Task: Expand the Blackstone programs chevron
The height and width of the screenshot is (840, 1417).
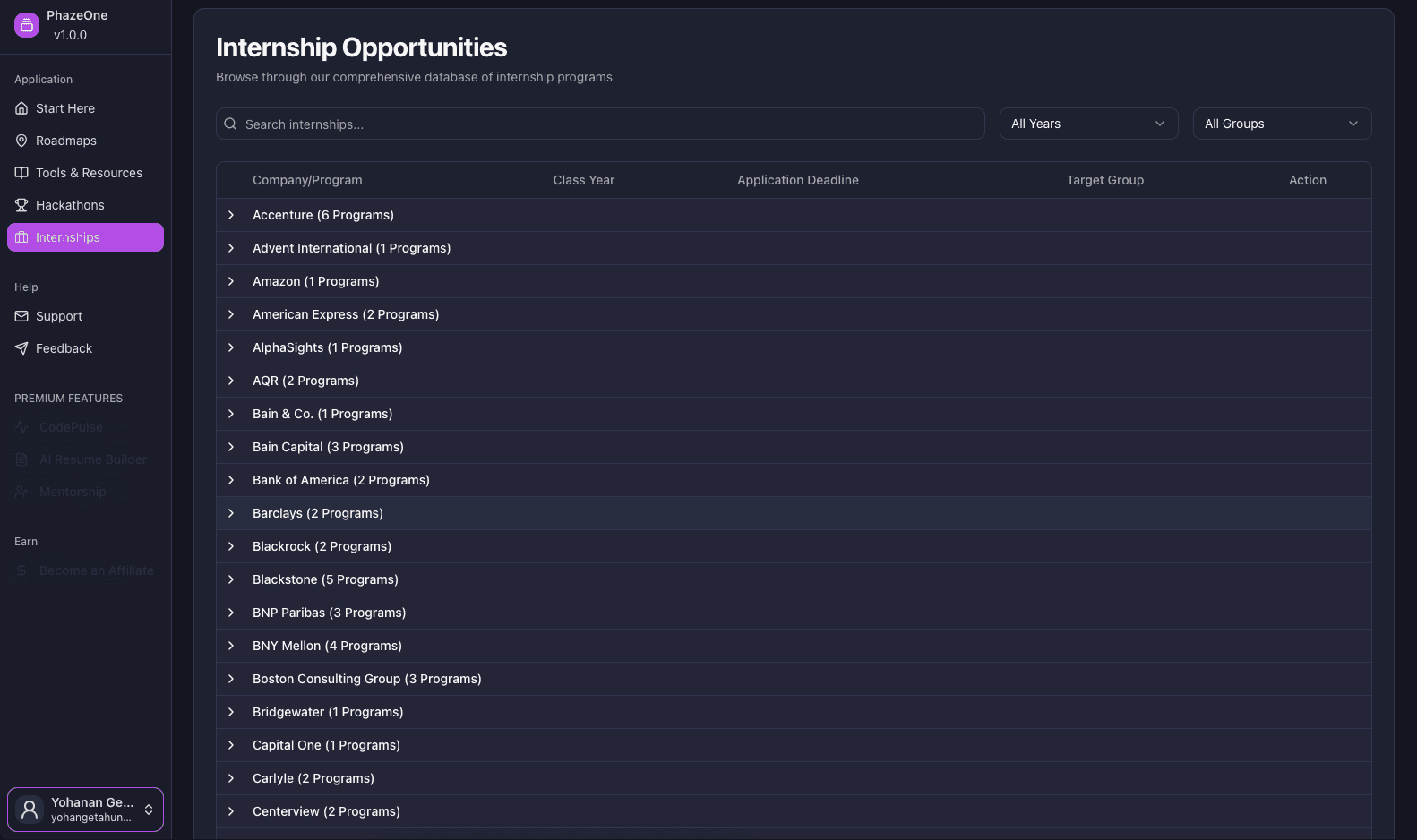Action: pos(231,579)
